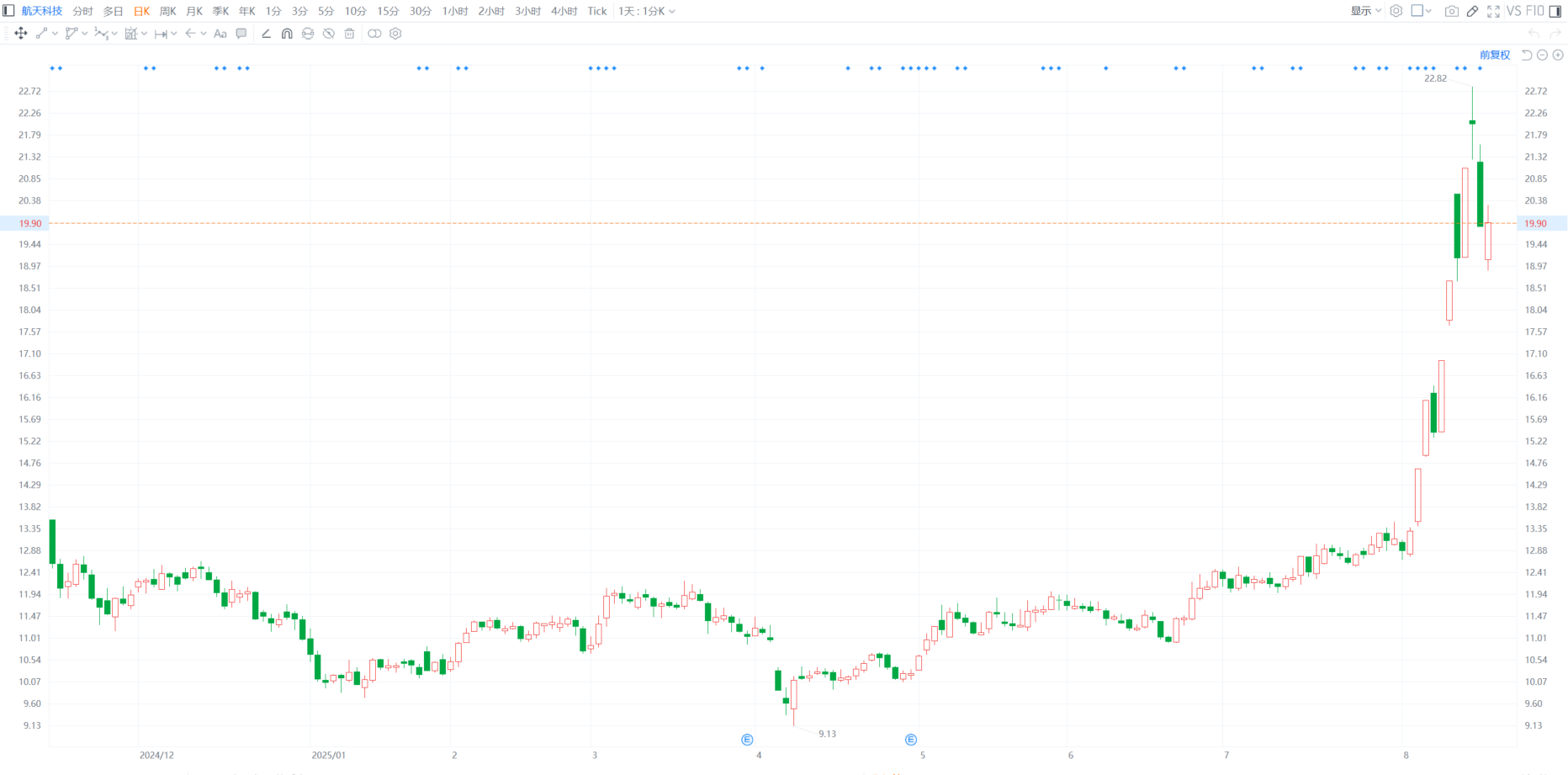Expand the 显示 display dropdown
1568x775 pixels.
click(1366, 11)
